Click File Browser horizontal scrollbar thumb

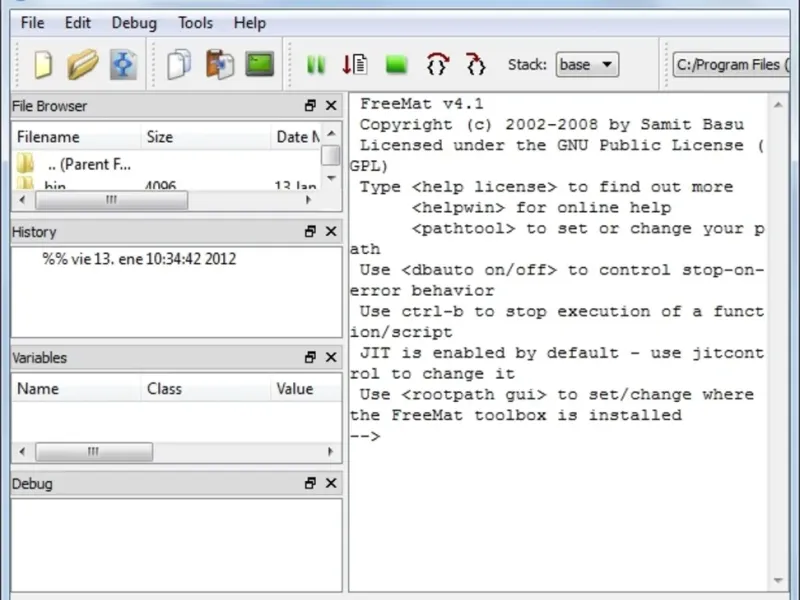pyautogui.click(x=111, y=199)
